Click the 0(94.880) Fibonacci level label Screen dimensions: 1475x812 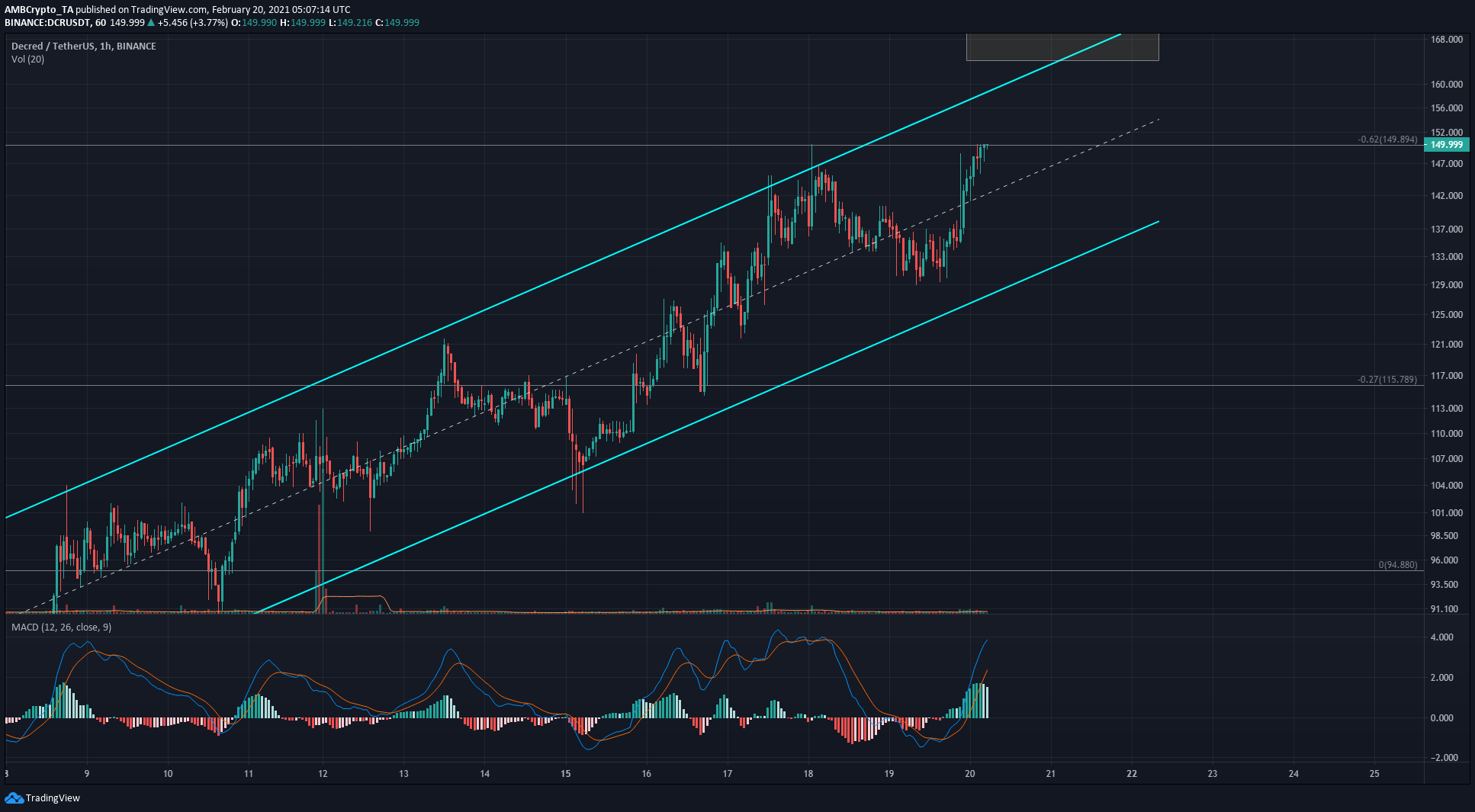point(1398,565)
